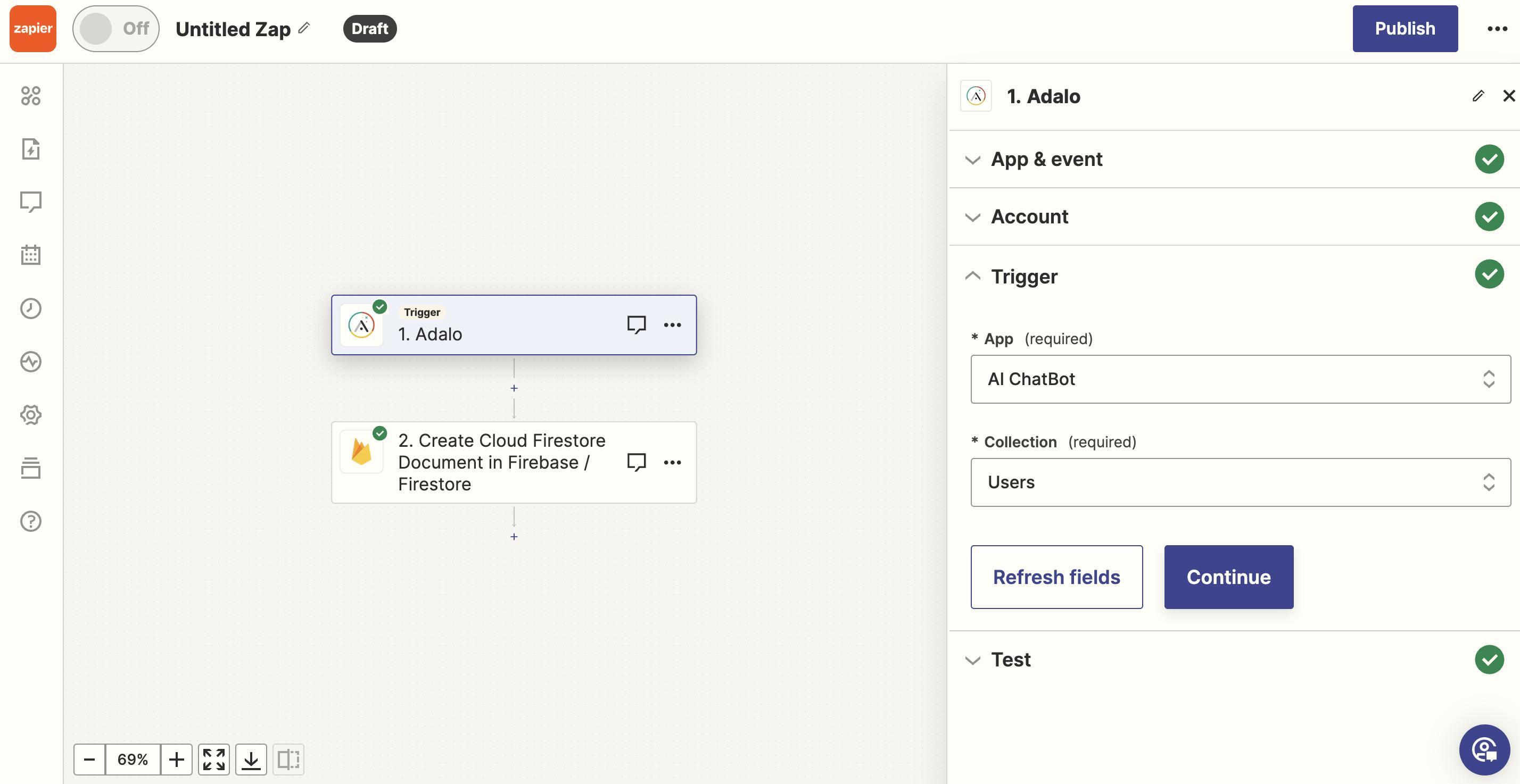Open the App dropdown showing AI ChatBot
The image size is (1520, 784).
[1240, 379]
